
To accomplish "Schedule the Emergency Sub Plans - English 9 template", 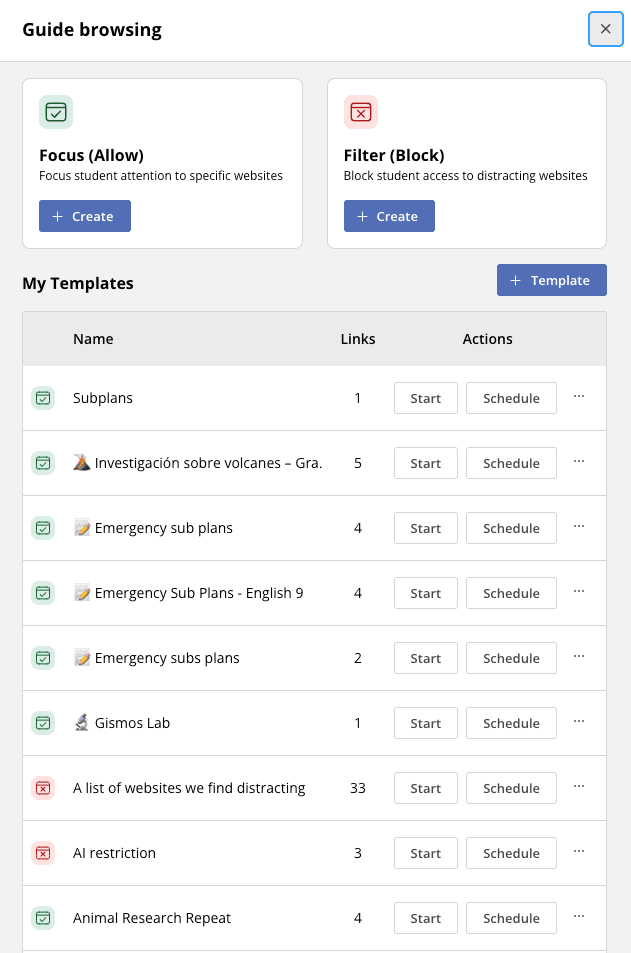I will 511,593.
